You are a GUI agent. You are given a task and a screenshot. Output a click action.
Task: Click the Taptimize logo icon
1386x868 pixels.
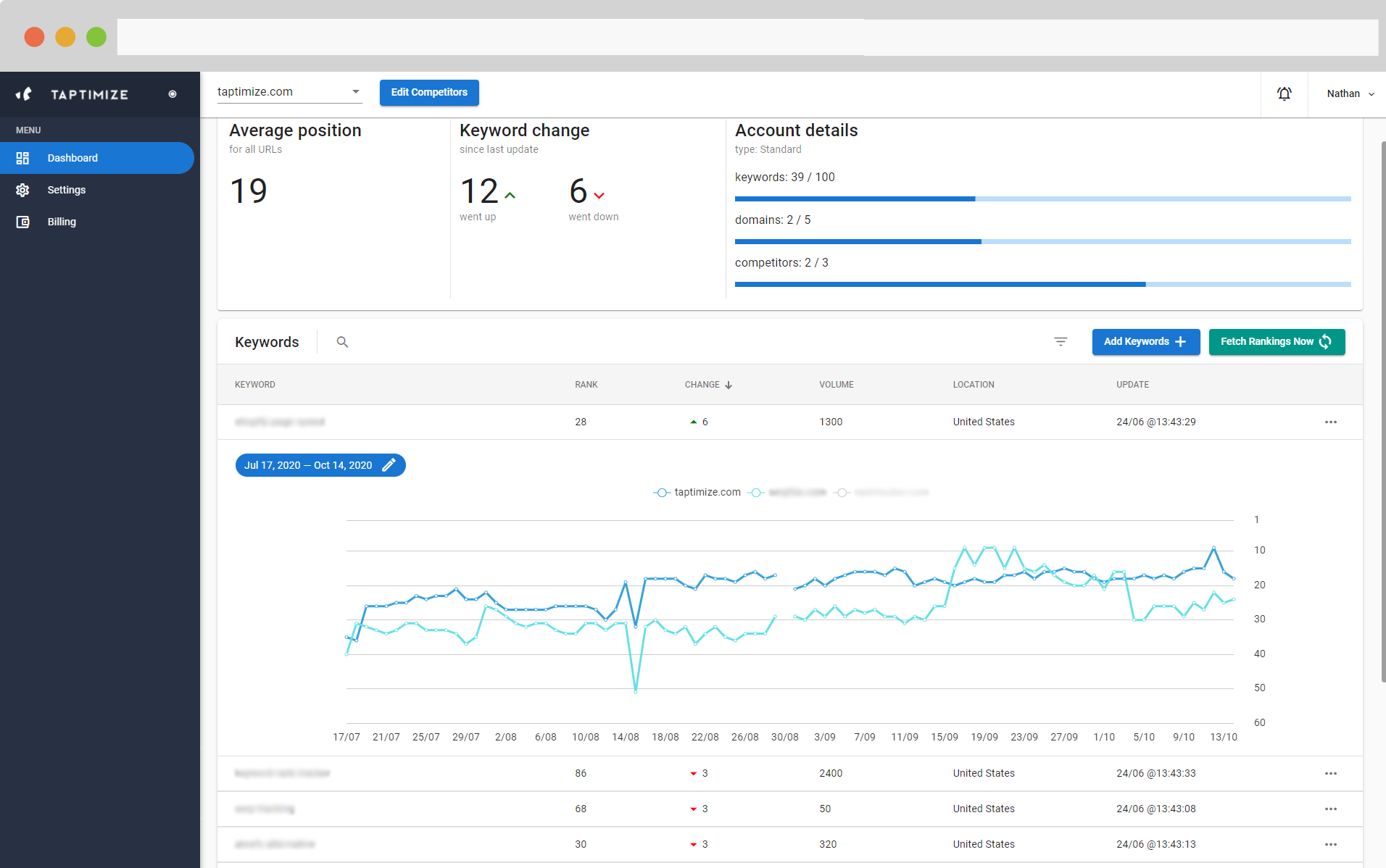[x=24, y=94]
